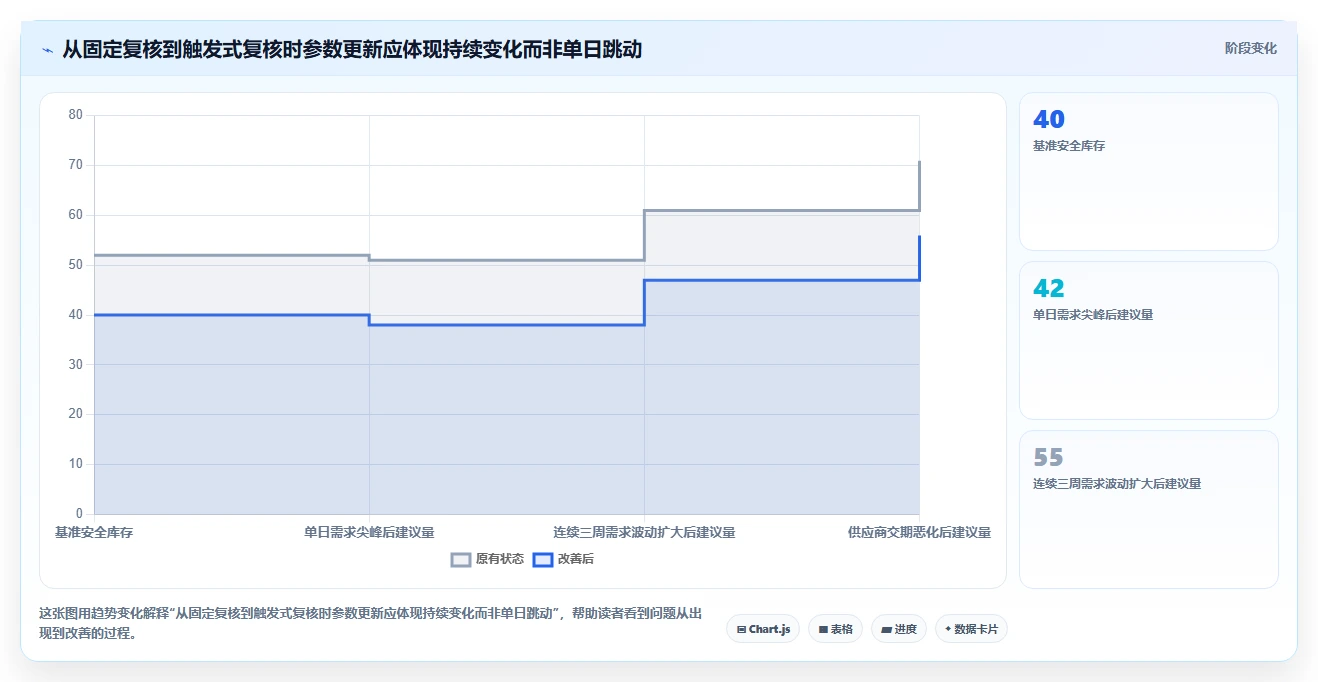Click the y-axis value 10
1318x682 pixels.
point(76,464)
